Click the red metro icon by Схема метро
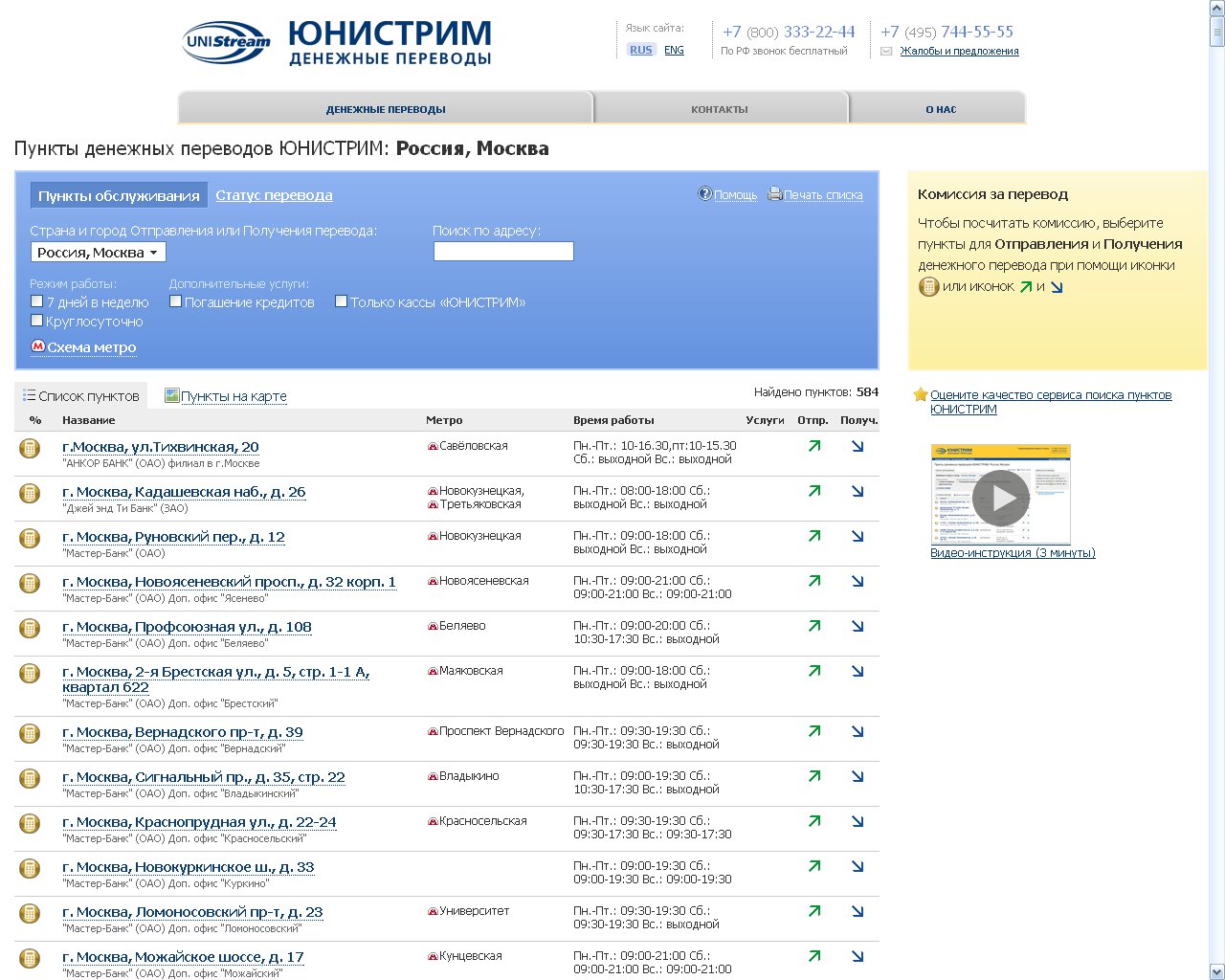Image resolution: width=1225 pixels, height=980 pixels. [x=38, y=346]
